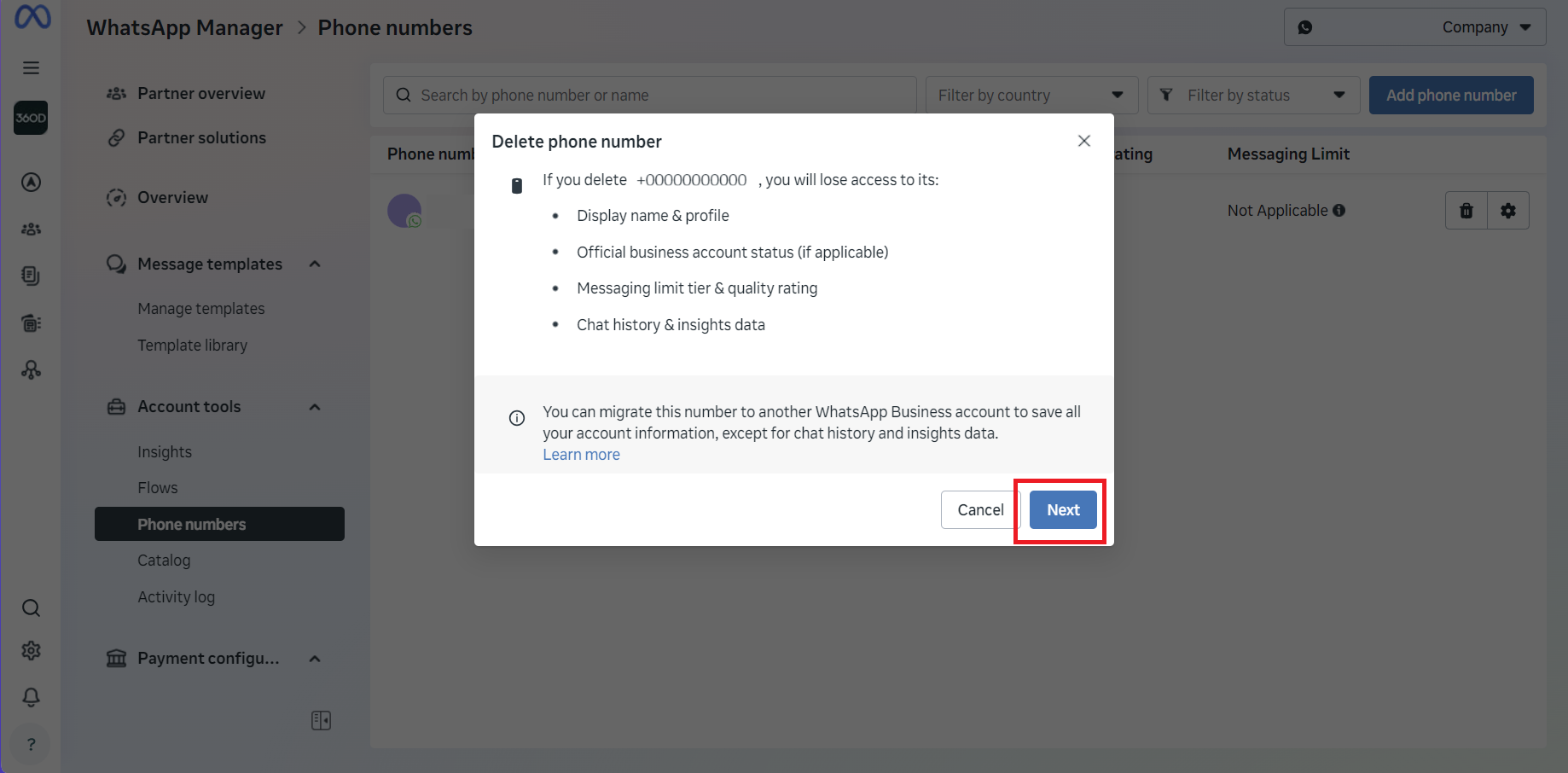This screenshot has width=1568, height=773.
Task: Open the Filter by country dropdown
Action: (x=1031, y=95)
